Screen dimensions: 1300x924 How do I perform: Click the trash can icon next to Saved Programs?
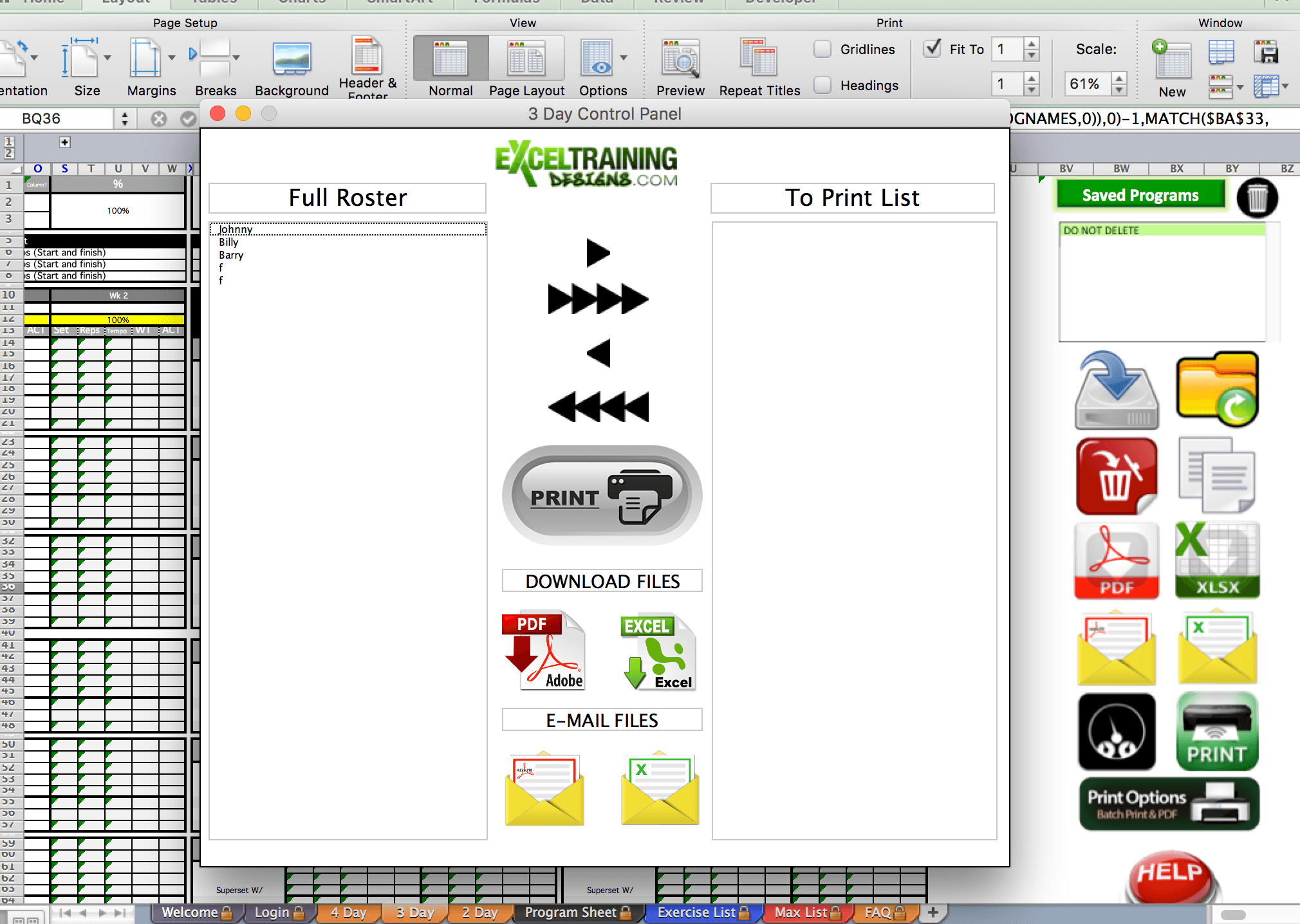(1257, 198)
